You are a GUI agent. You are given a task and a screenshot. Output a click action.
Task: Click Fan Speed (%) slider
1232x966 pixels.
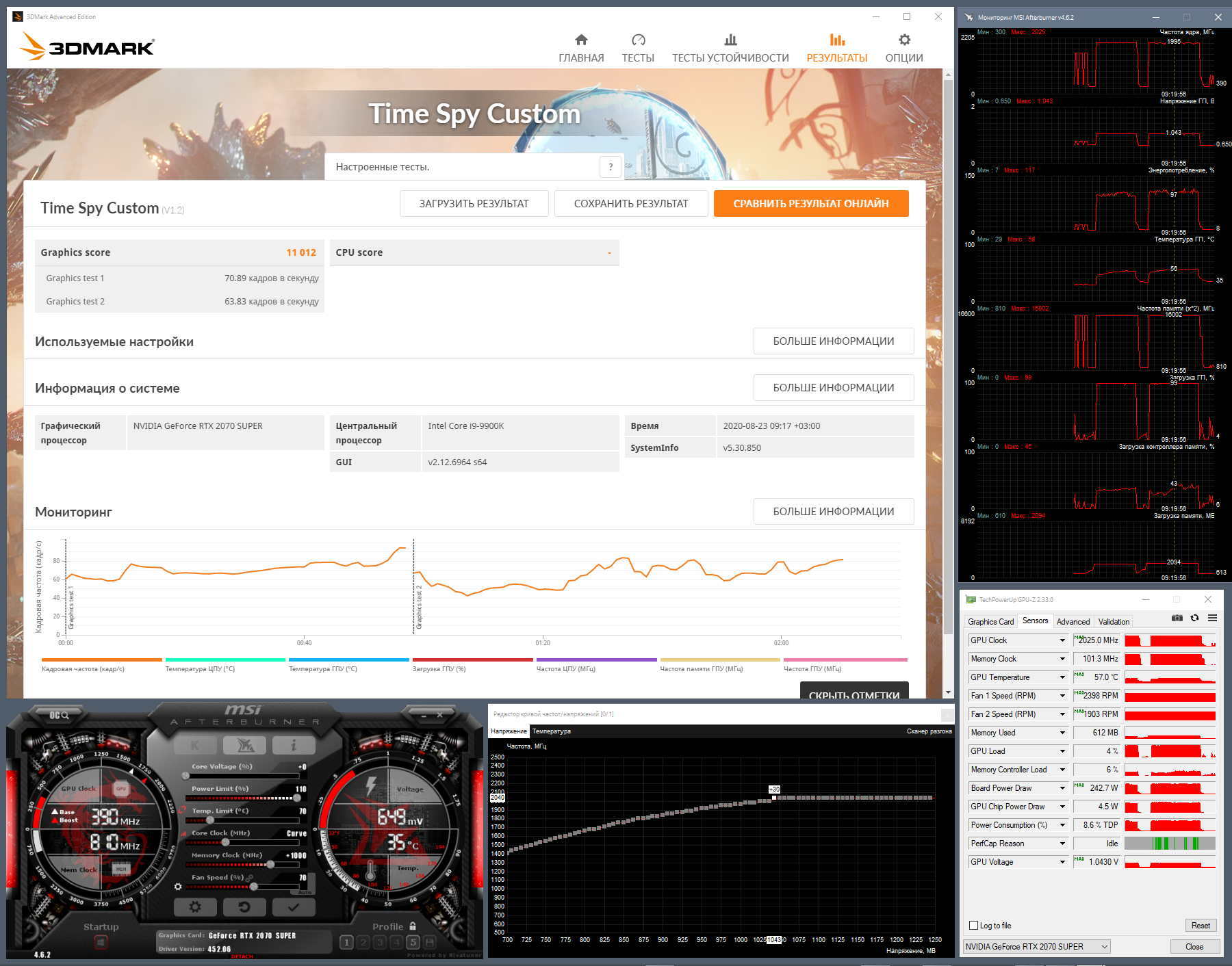pyautogui.click(x=243, y=887)
